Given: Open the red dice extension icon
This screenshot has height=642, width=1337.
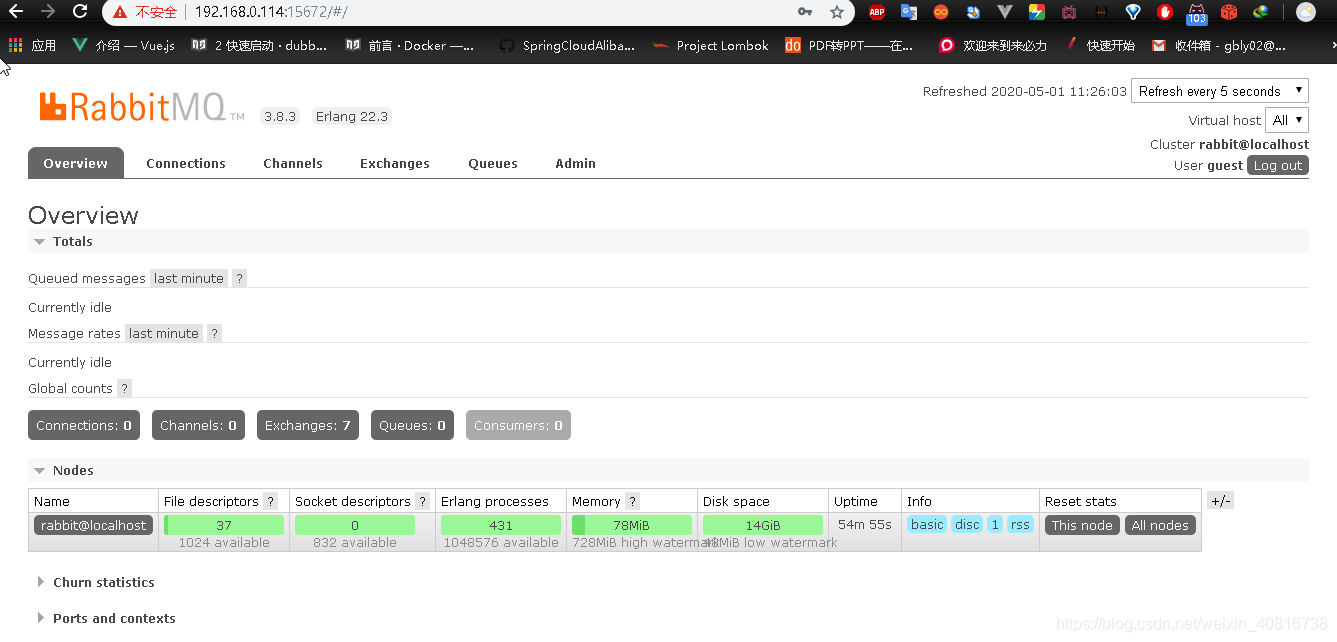Looking at the screenshot, I should [1229, 12].
